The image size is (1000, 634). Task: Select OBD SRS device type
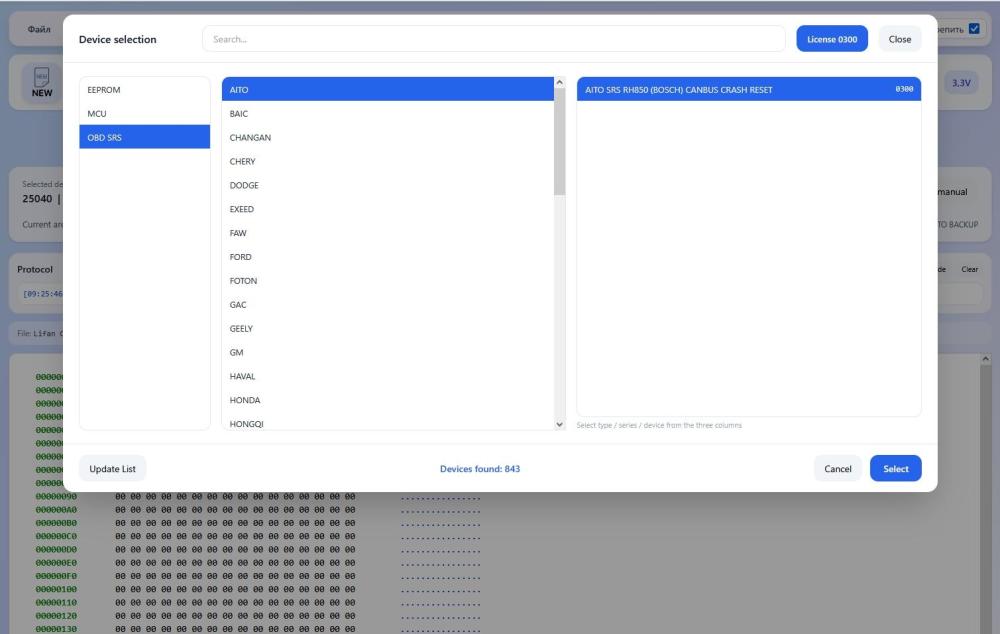tap(144, 137)
